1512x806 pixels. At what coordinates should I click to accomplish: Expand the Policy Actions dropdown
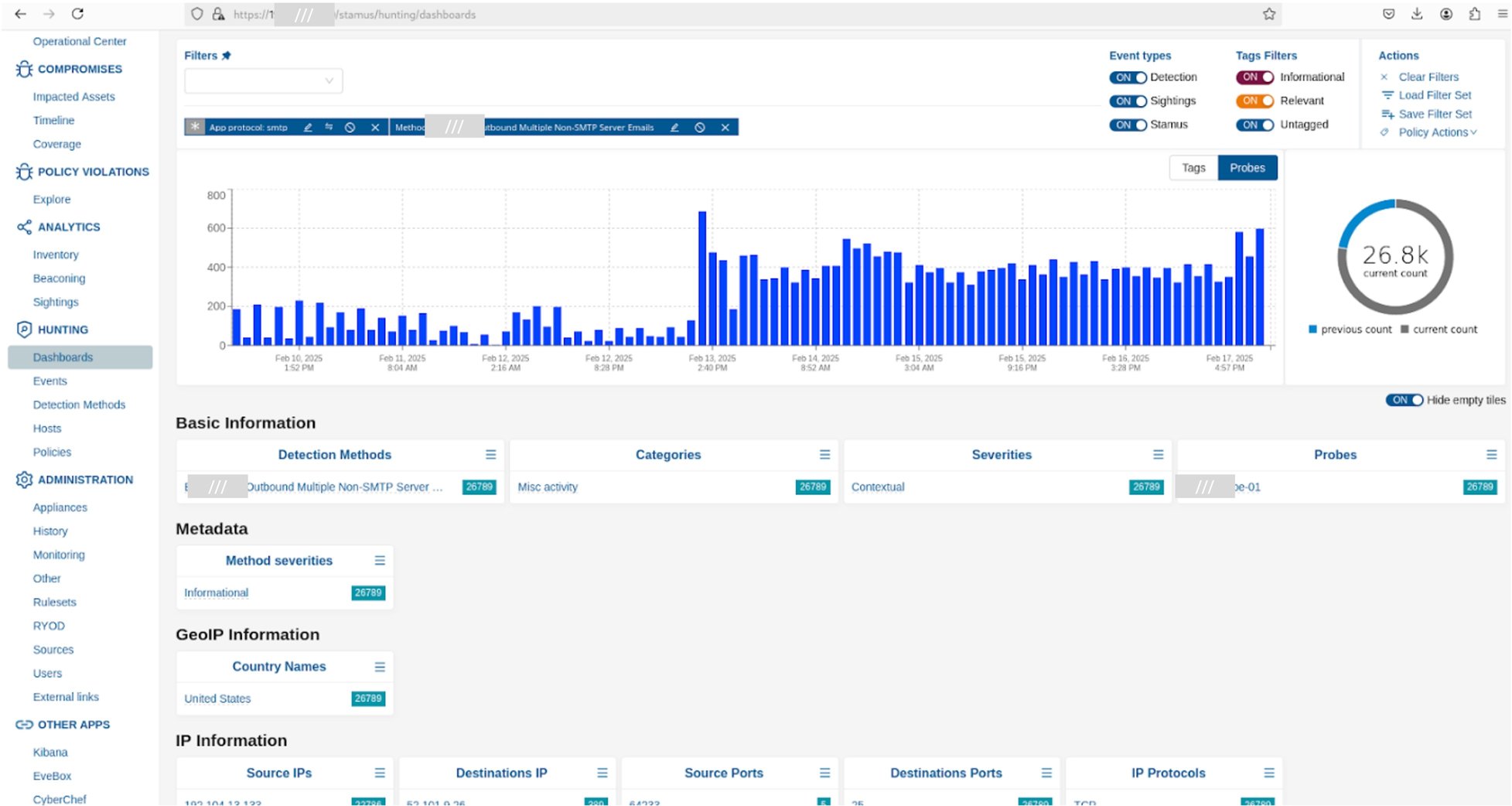[x=1436, y=132]
